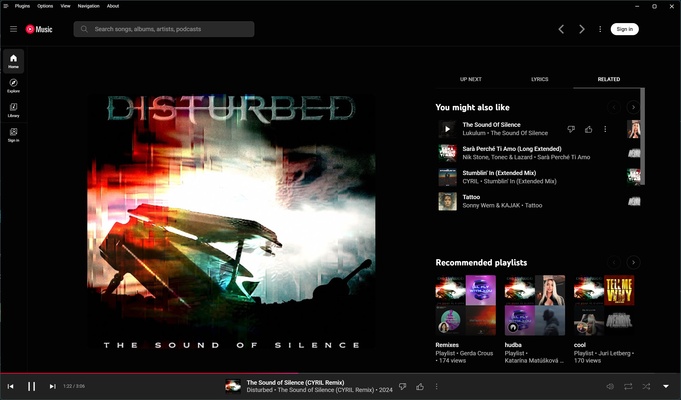Screen dimensions: 681x400
Task: Click the partially visible thumbnail beside Lukulum row
Action: 634,129
